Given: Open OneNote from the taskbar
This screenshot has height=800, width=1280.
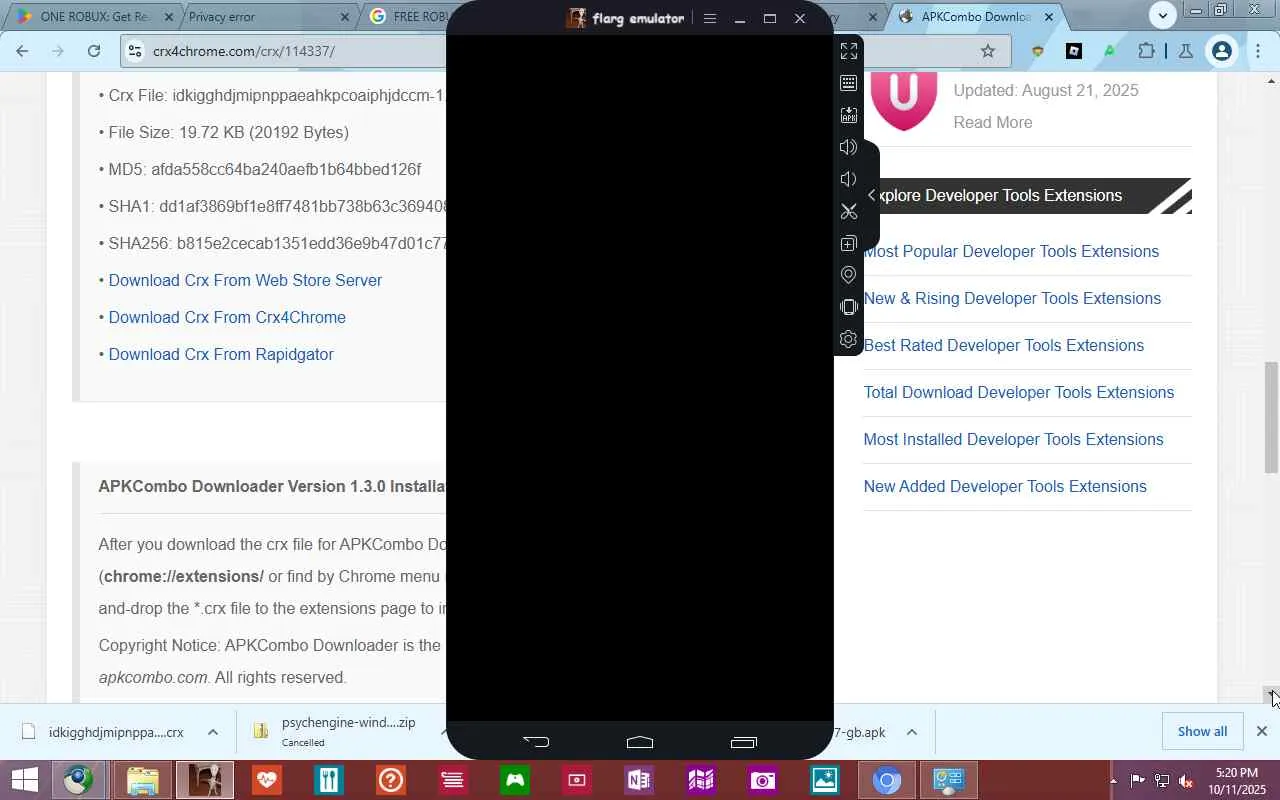Looking at the screenshot, I should click(x=639, y=780).
